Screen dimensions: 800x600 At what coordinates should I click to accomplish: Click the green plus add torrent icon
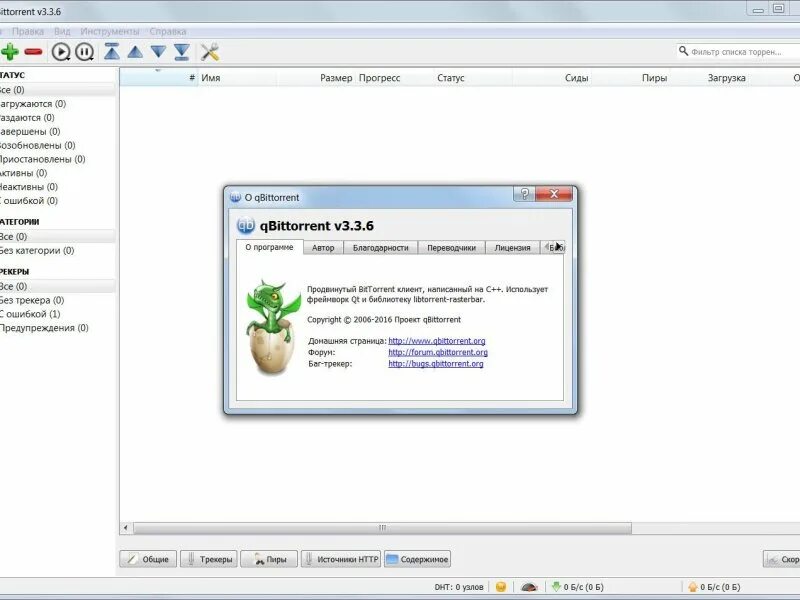pyautogui.click(x=10, y=52)
